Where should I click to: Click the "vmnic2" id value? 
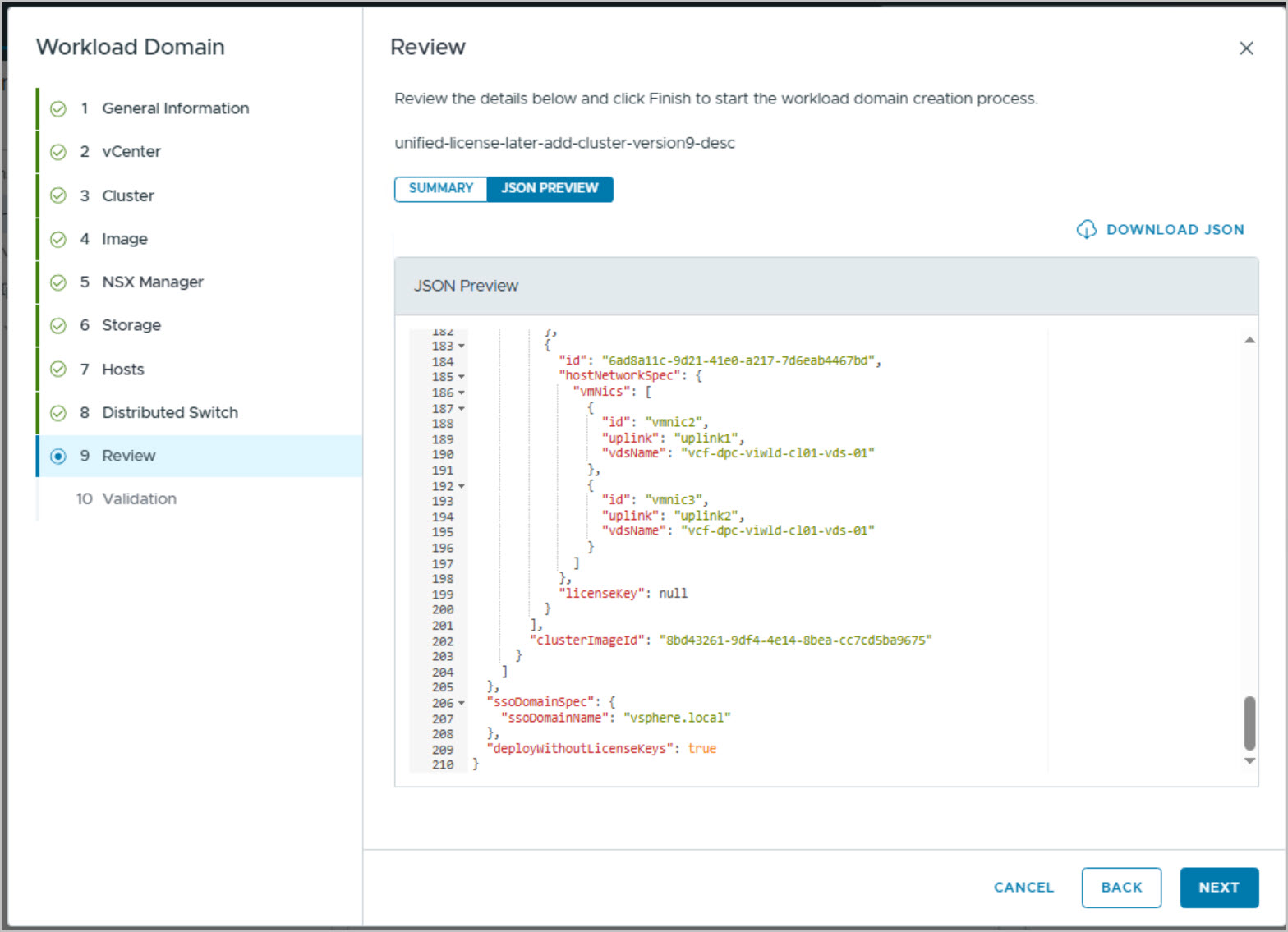coord(673,423)
